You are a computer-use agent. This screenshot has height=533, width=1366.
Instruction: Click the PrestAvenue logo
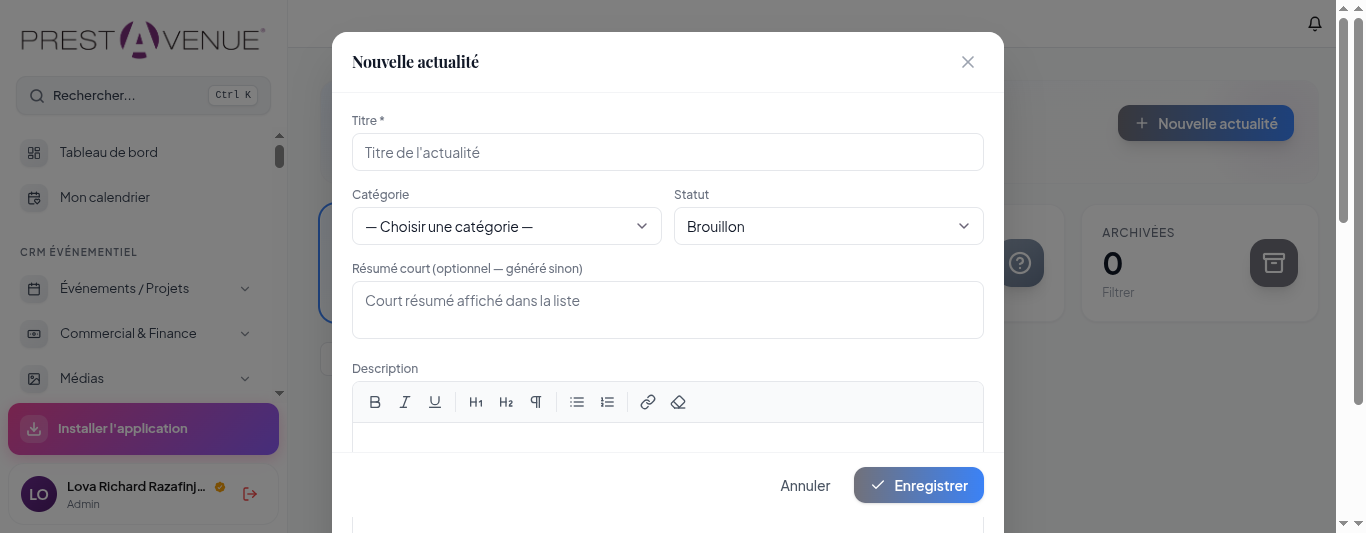tap(143, 39)
